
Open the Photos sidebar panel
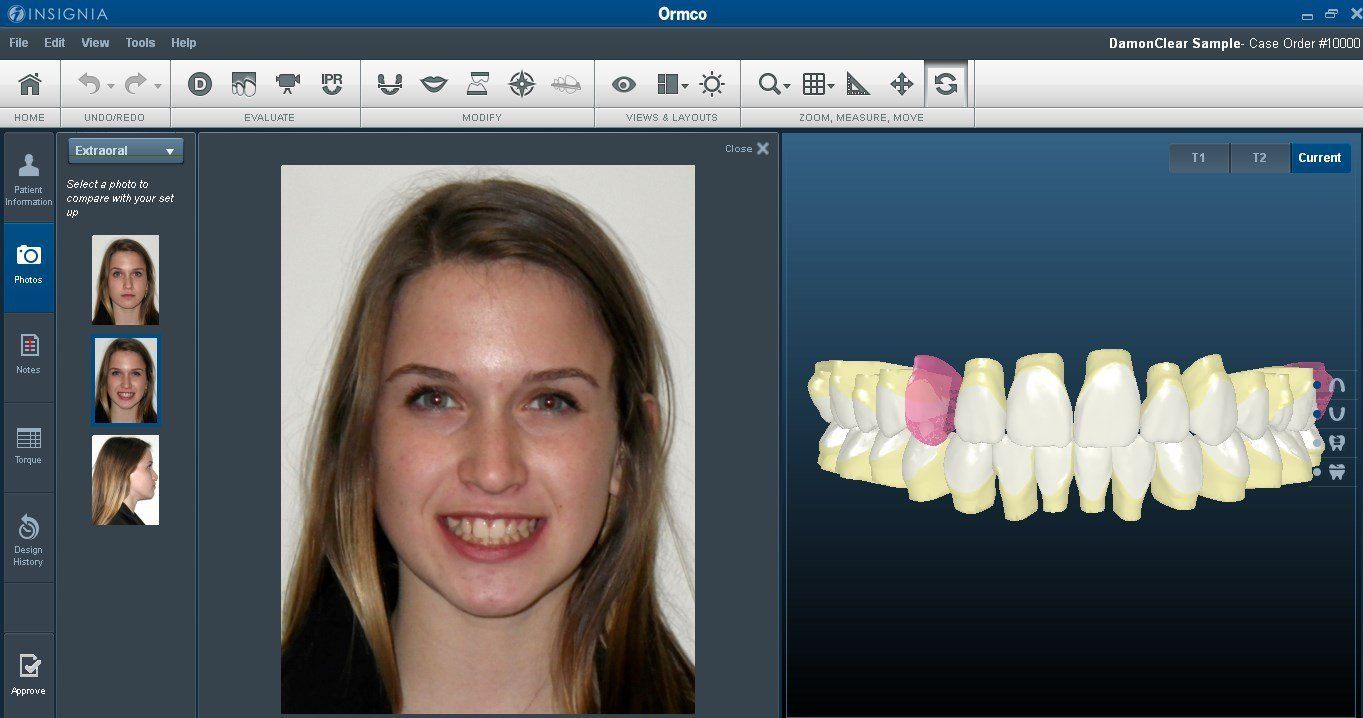(x=28, y=266)
